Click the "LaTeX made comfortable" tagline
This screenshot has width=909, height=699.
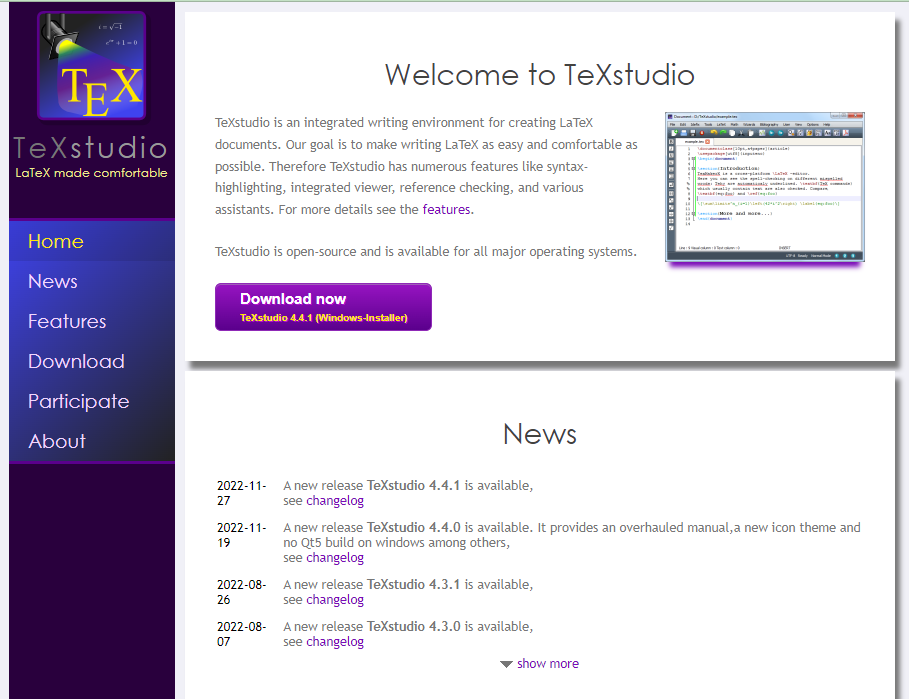pyautogui.click(x=91, y=173)
